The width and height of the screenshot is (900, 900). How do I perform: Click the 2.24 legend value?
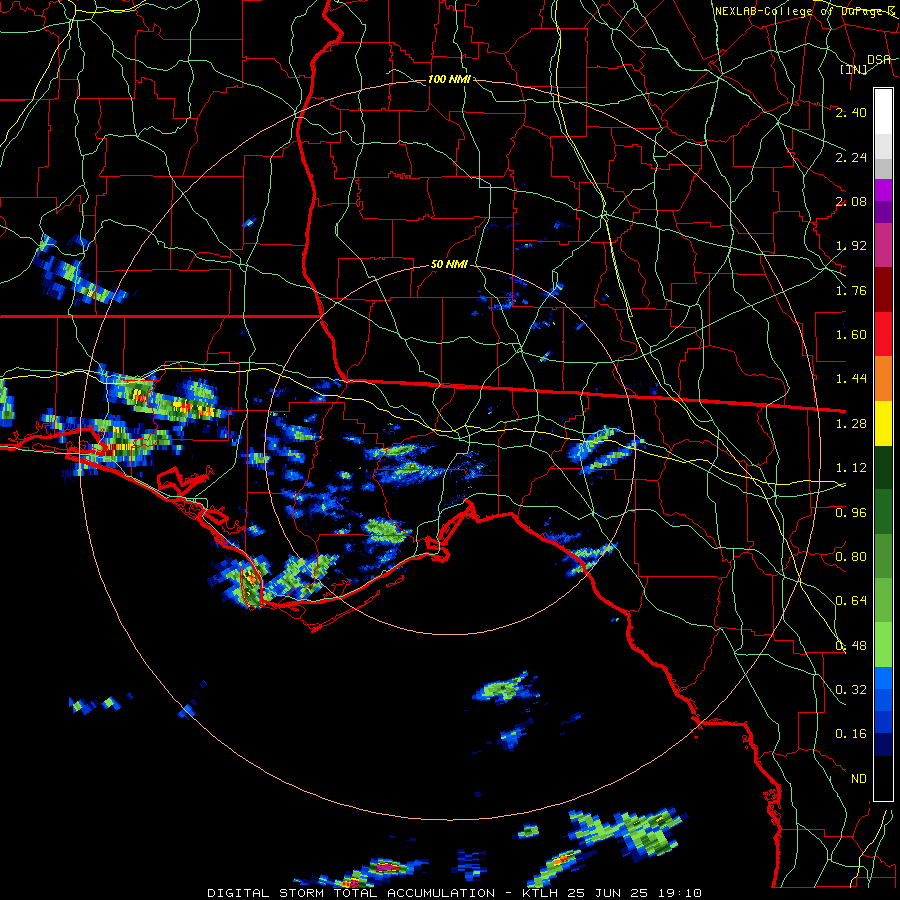click(x=851, y=157)
